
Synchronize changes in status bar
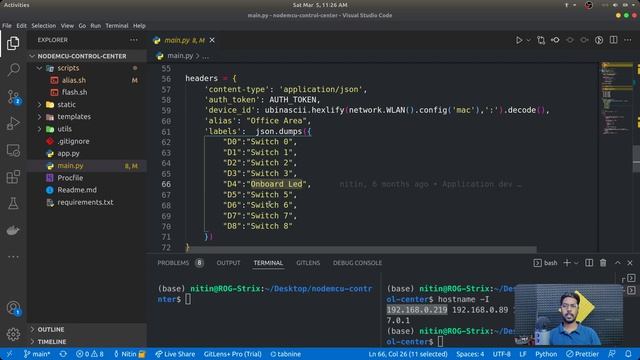coord(63,354)
